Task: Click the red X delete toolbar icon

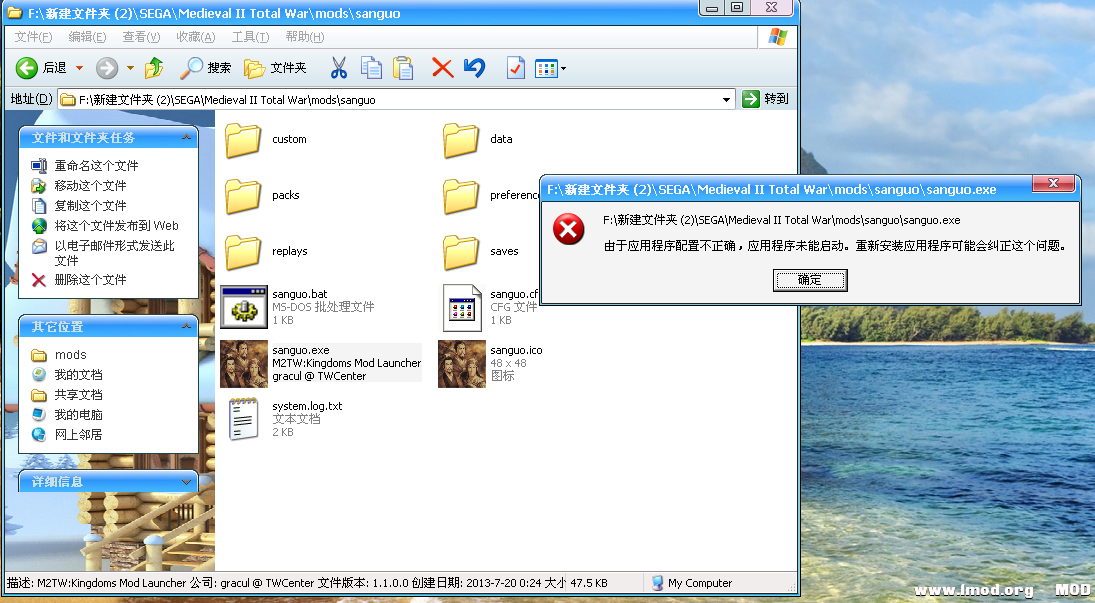Action: pos(443,68)
